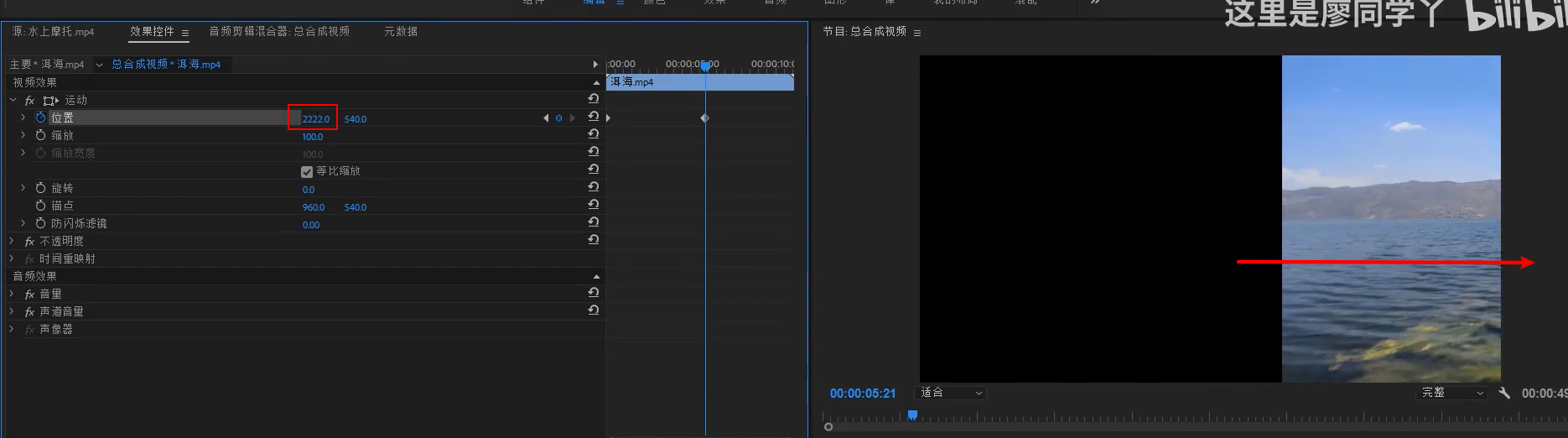Click the 总合成视频 * 洱海.mp4 sequence clip link
Screen dimensions: 1568x438
pos(166,65)
